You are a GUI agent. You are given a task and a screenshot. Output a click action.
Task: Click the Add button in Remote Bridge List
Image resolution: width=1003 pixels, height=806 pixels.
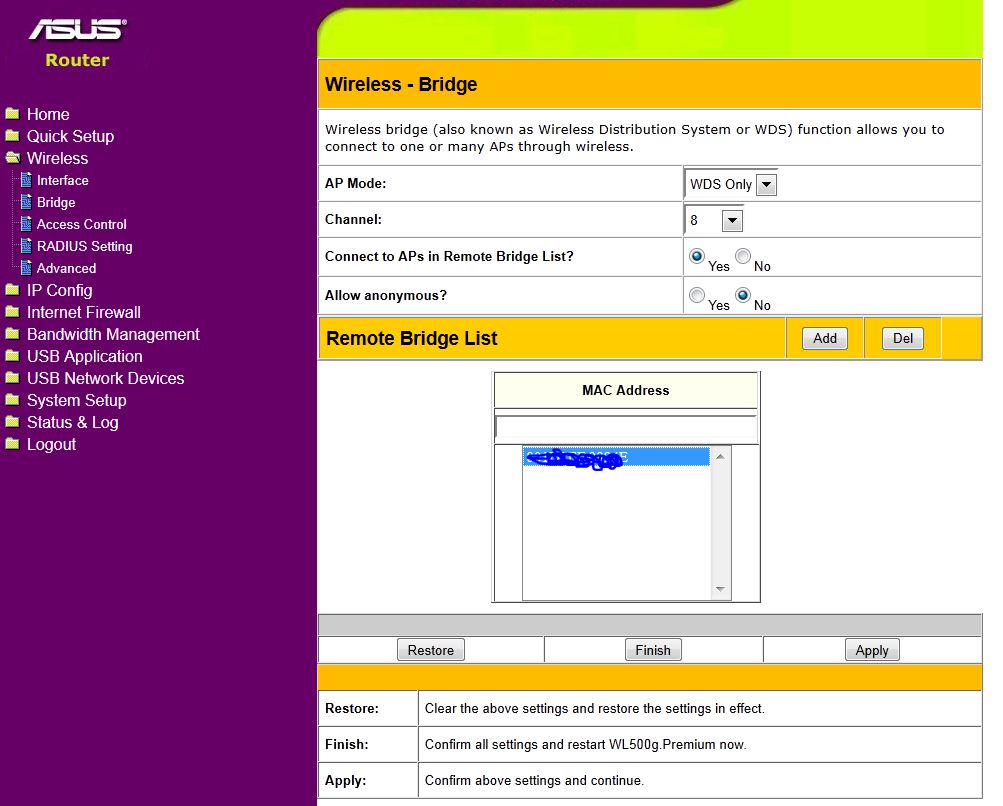pos(824,339)
